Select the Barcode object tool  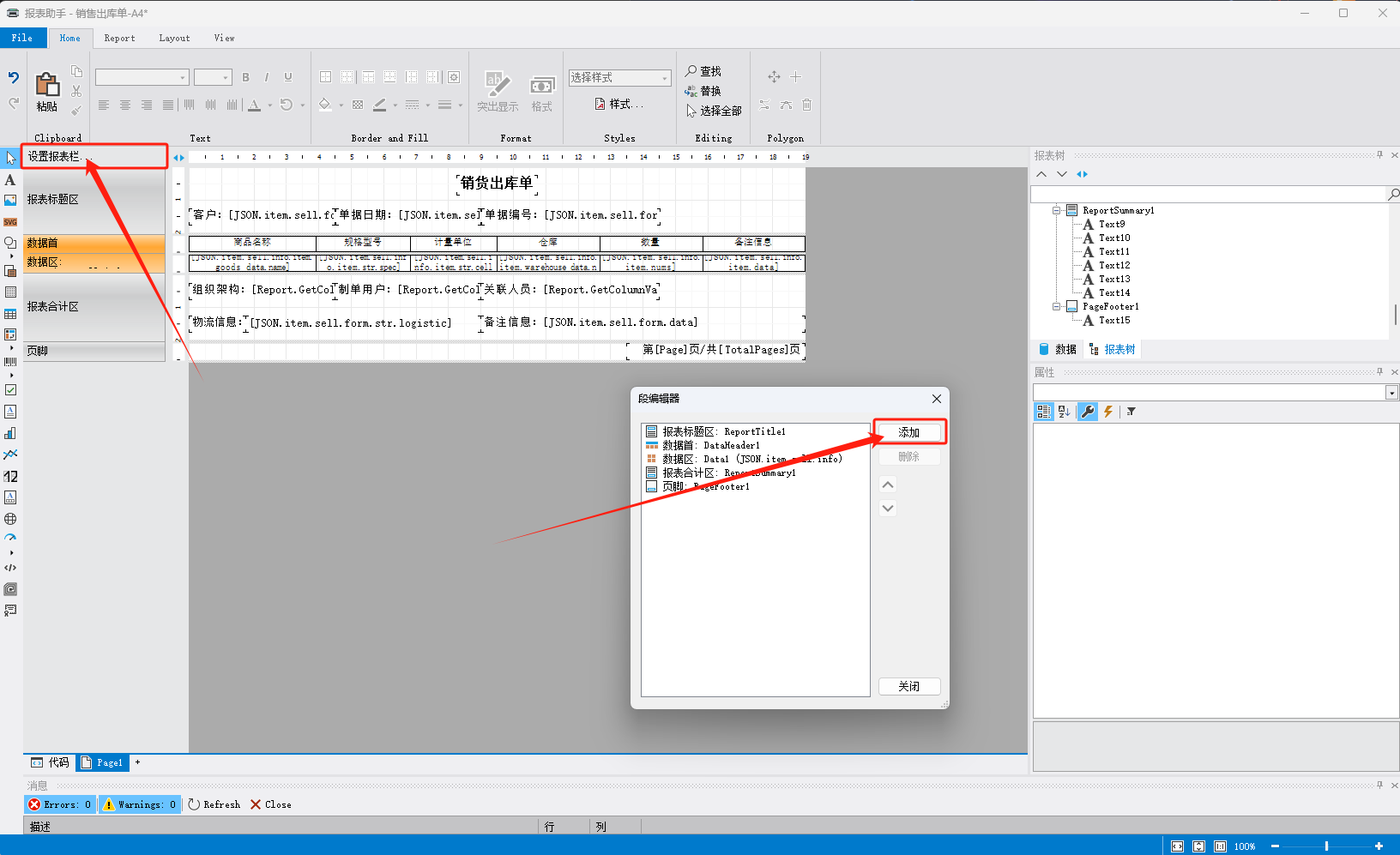(x=10, y=362)
